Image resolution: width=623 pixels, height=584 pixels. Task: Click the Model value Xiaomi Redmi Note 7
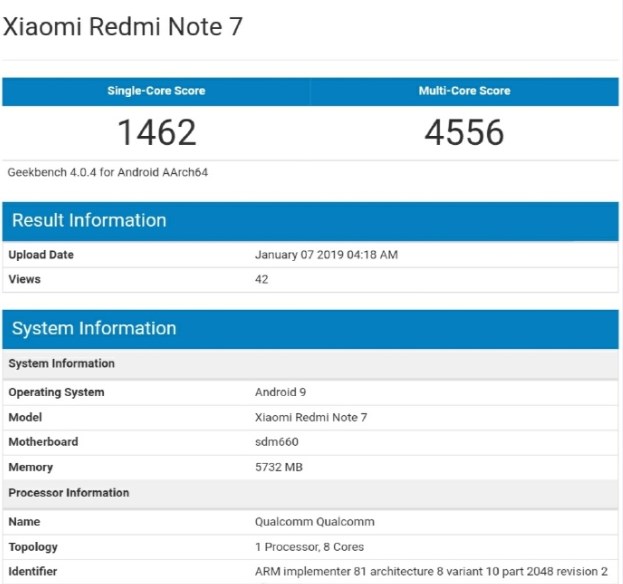[x=311, y=417]
